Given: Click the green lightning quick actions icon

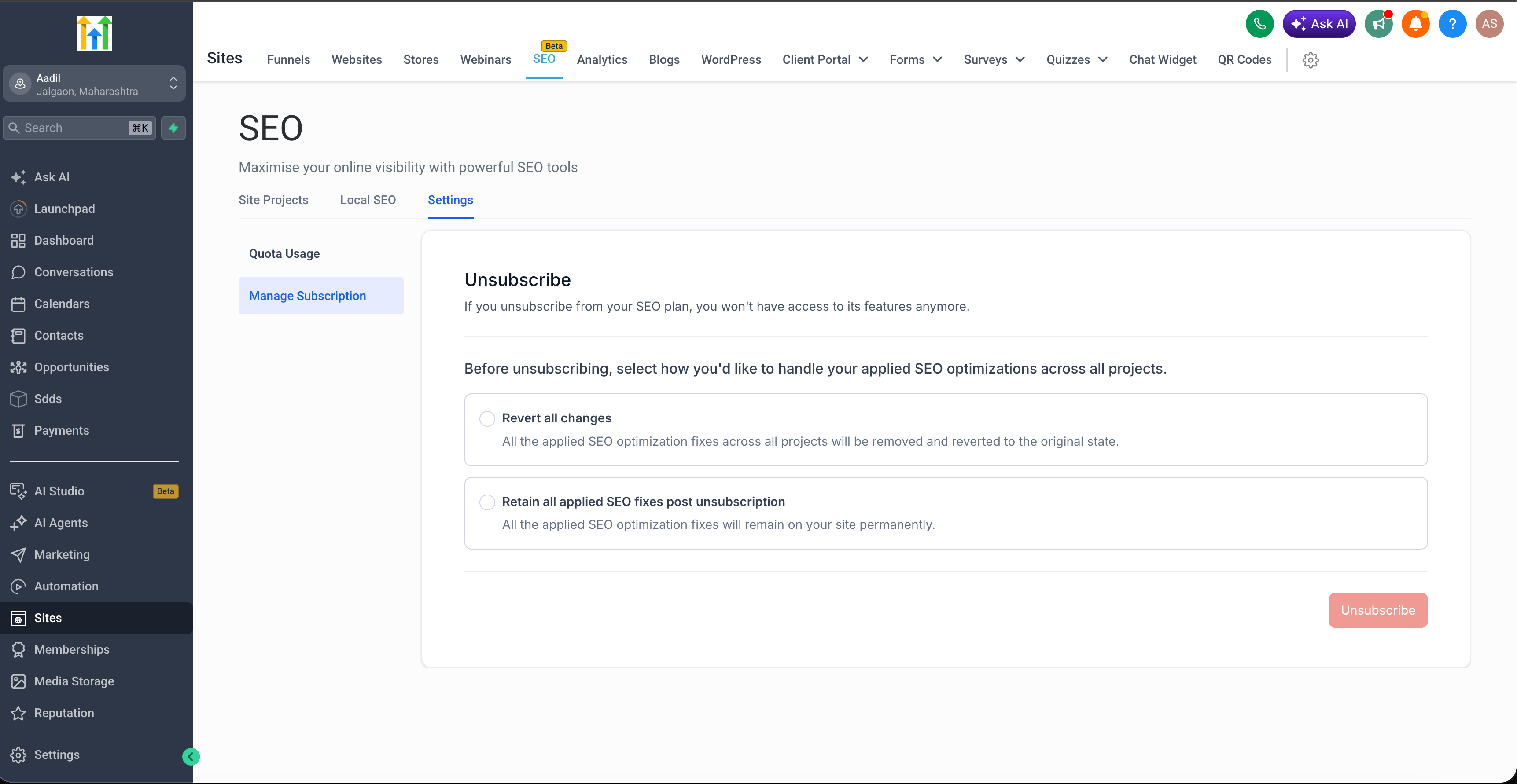Looking at the screenshot, I should click(173, 128).
